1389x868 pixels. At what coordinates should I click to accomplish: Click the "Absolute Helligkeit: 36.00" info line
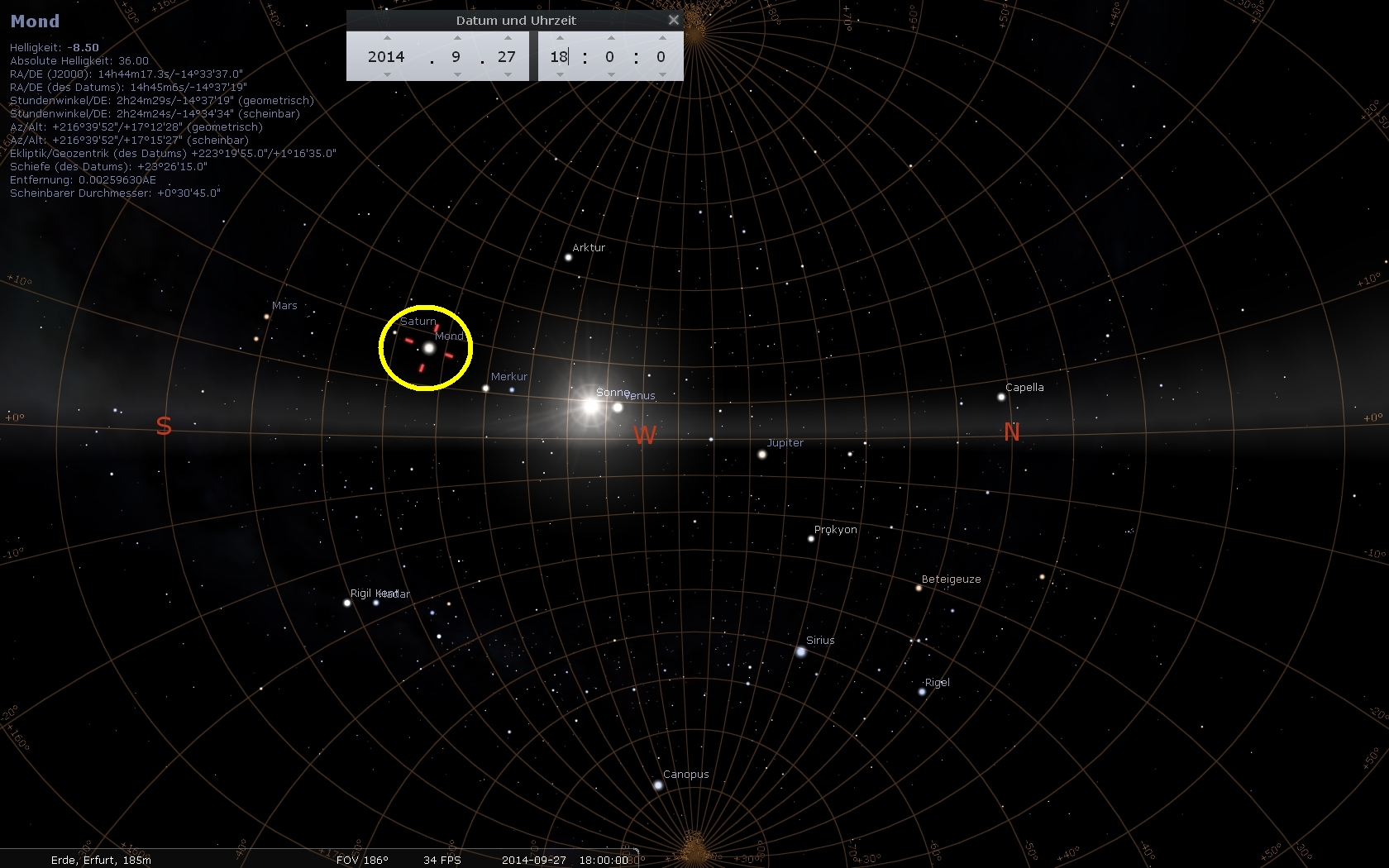(x=79, y=60)
